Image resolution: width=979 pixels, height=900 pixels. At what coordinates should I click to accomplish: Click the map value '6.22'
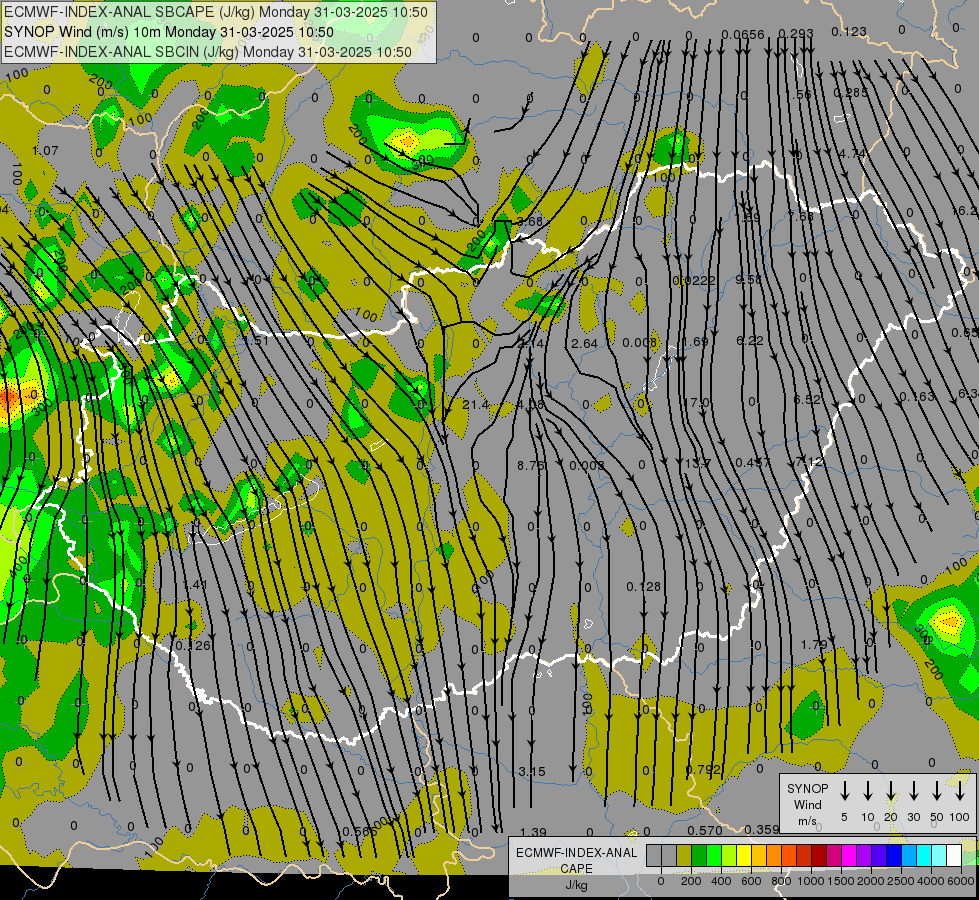point(750,341)
